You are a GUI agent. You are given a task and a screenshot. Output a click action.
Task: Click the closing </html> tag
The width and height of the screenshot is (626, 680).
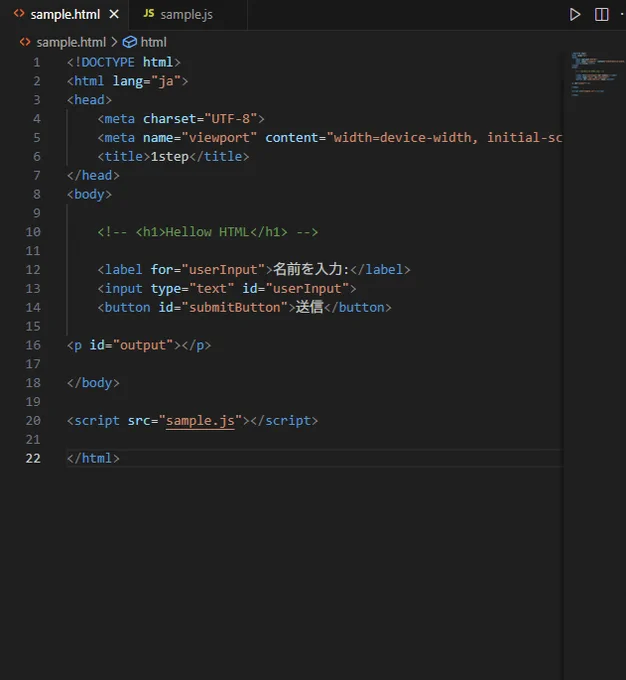point(93,458)
